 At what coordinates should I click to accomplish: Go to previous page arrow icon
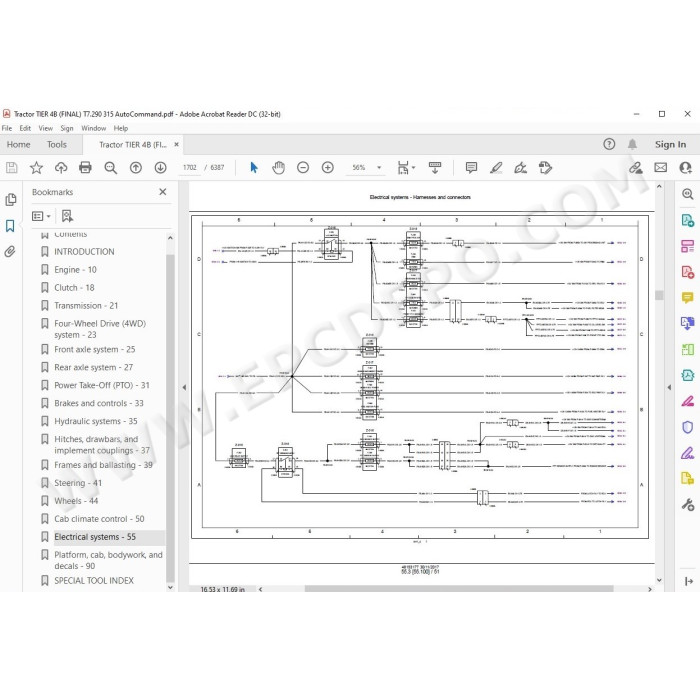pos(136,167)
